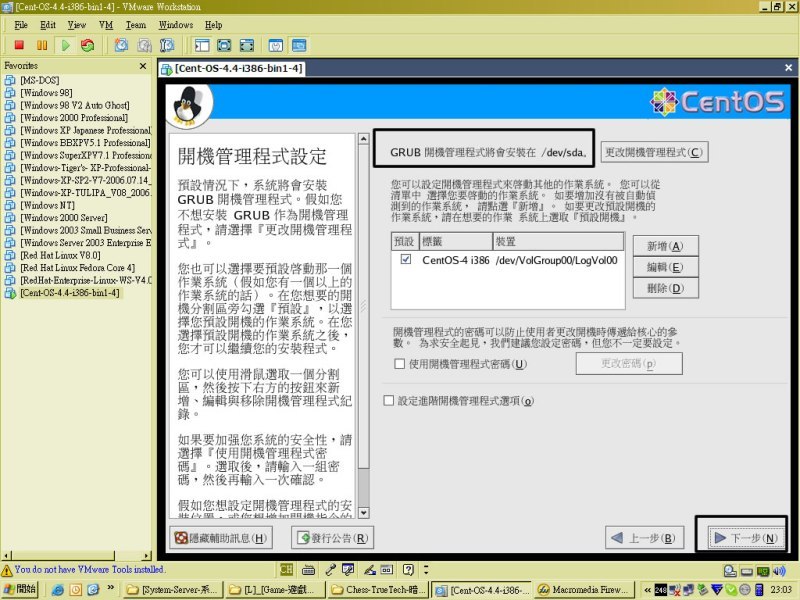
Task: Click the green Power On play icon
Action: [x=65, y=45]
